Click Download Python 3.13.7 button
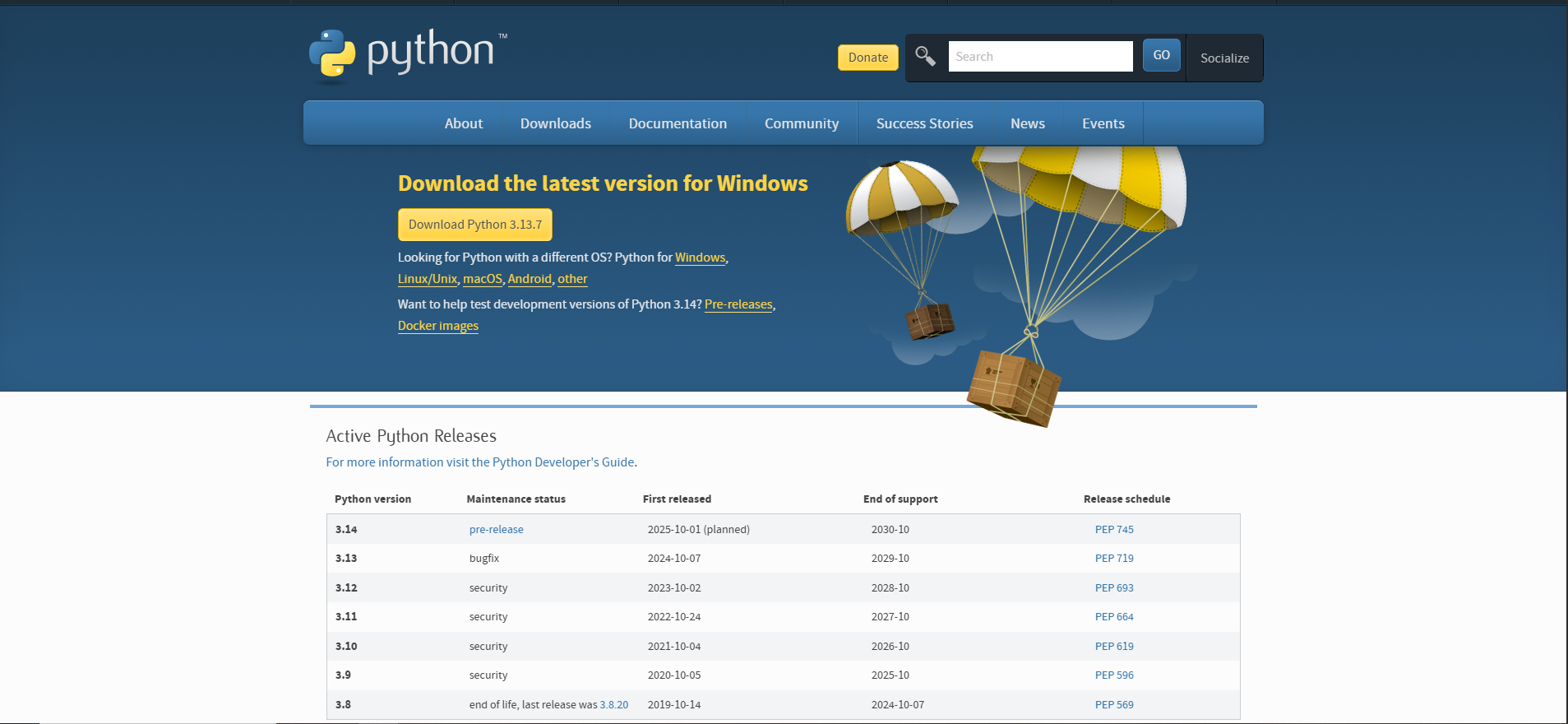This screenshot has height=724, width=1568. (x=475, y=225)
